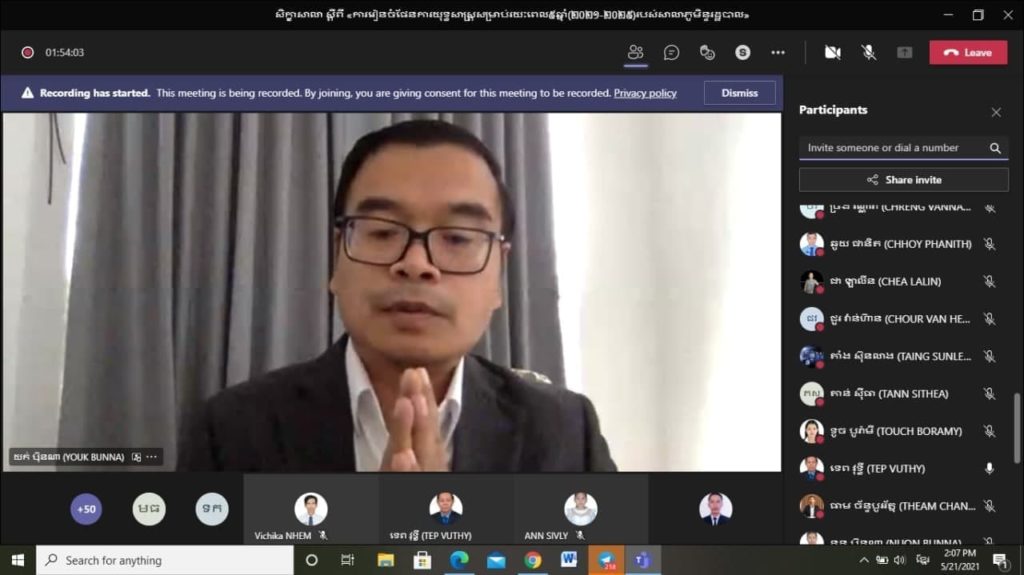The image size is (1024, 575).
Task: Click TOUCH BORAMY's avatar photo
Action: click(812, 431)
